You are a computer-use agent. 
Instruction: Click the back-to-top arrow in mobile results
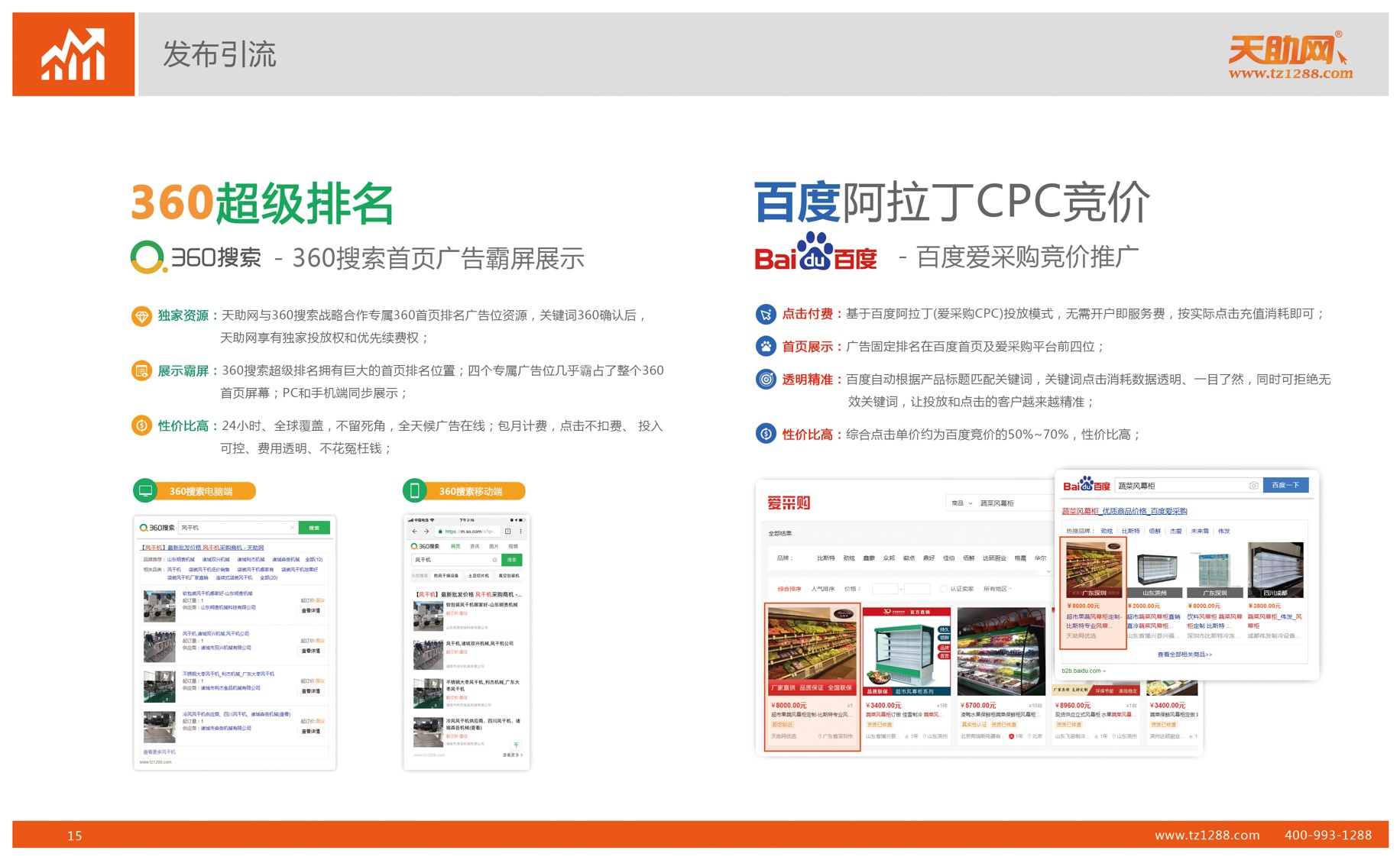point(516,745)
